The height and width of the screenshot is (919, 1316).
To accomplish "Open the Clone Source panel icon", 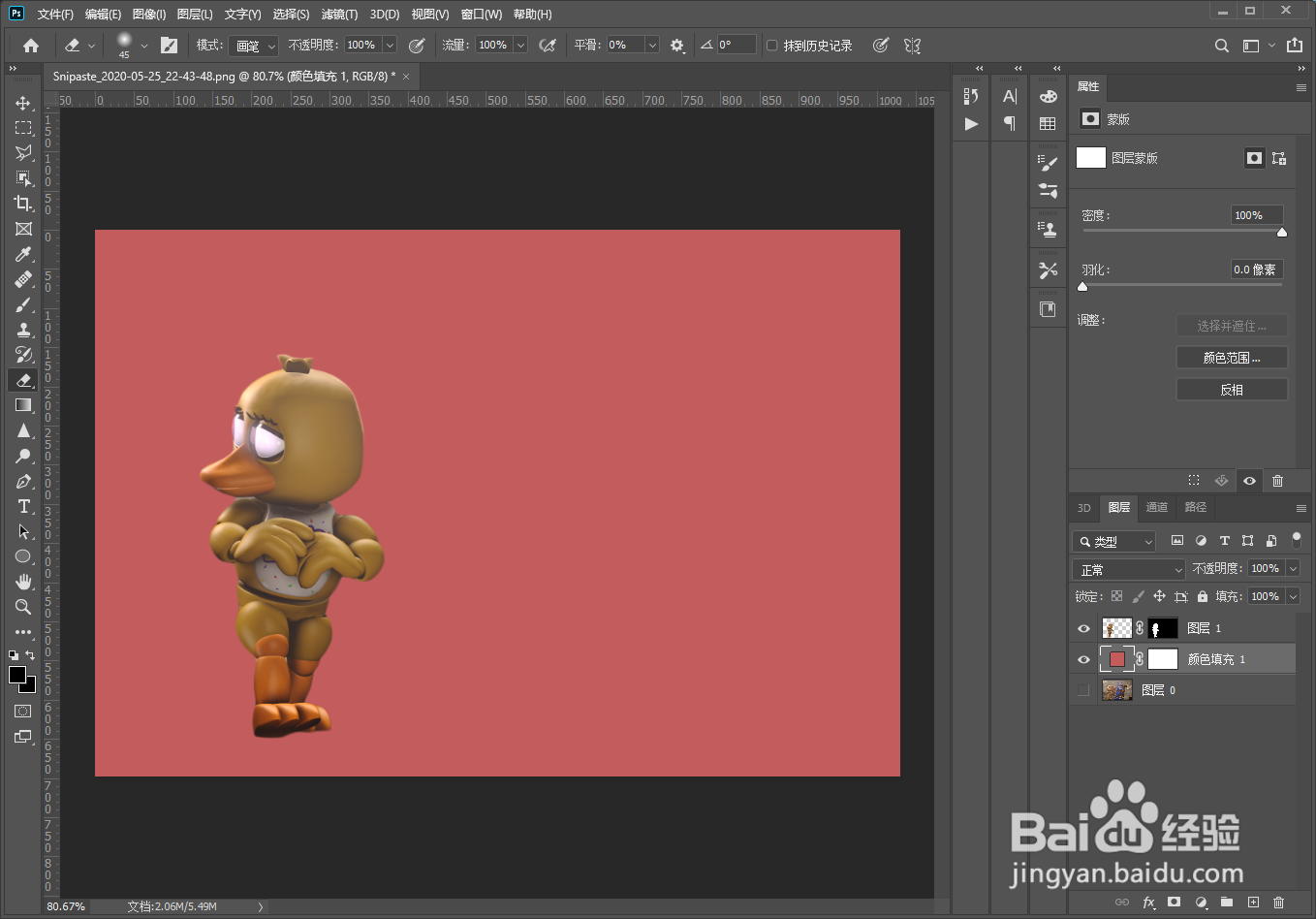I will pyautogui.click(x=1048, y=229).
